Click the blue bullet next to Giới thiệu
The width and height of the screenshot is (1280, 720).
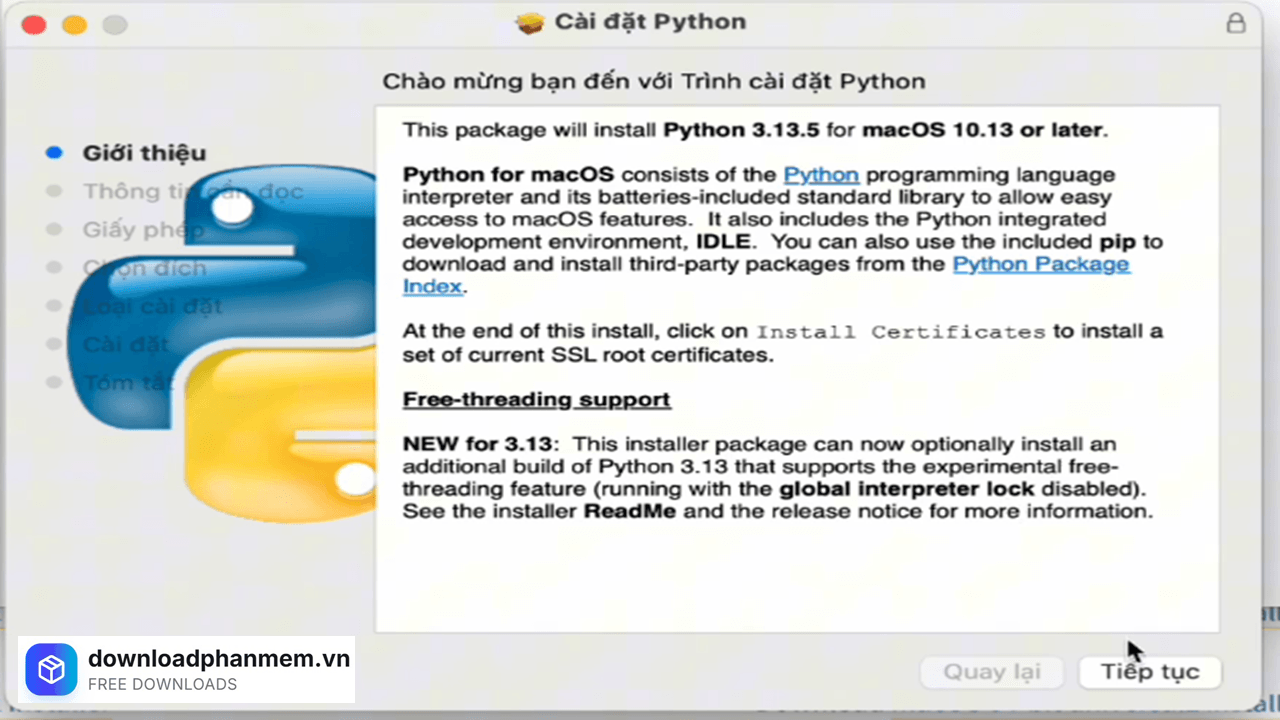pos(54,153)
